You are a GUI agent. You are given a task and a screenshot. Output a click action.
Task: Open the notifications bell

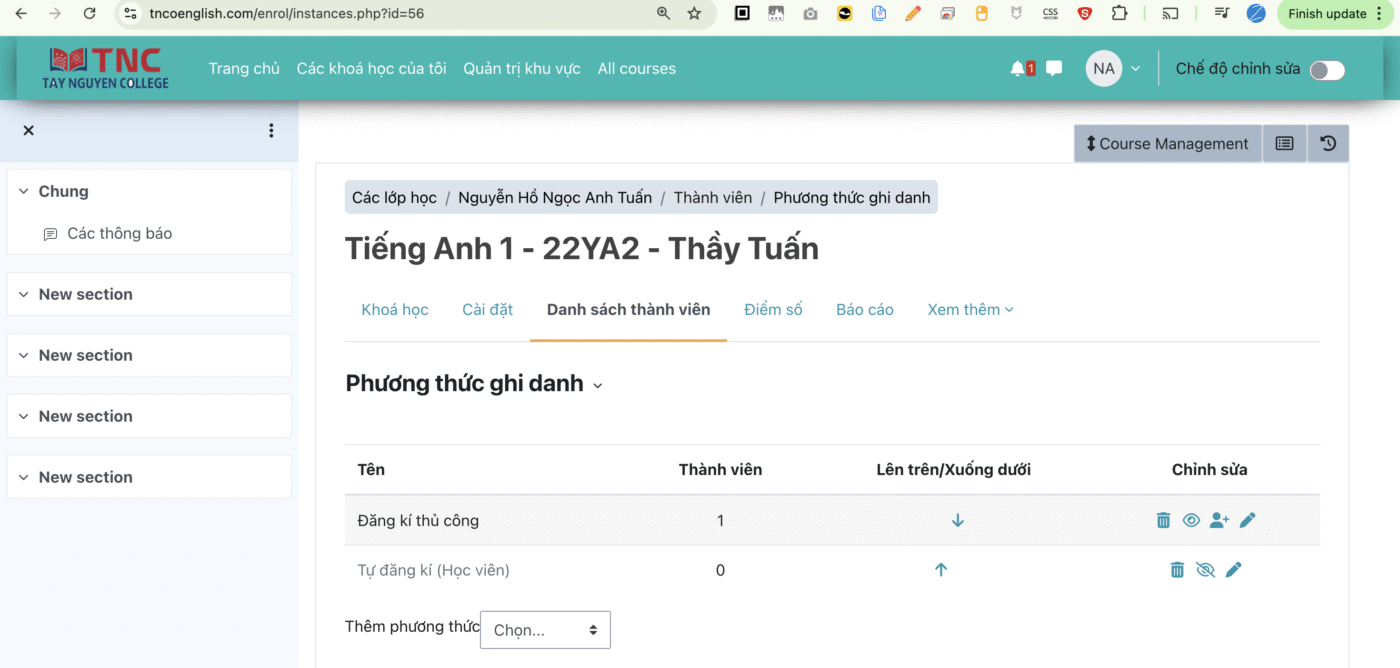tap(1018, 69)
